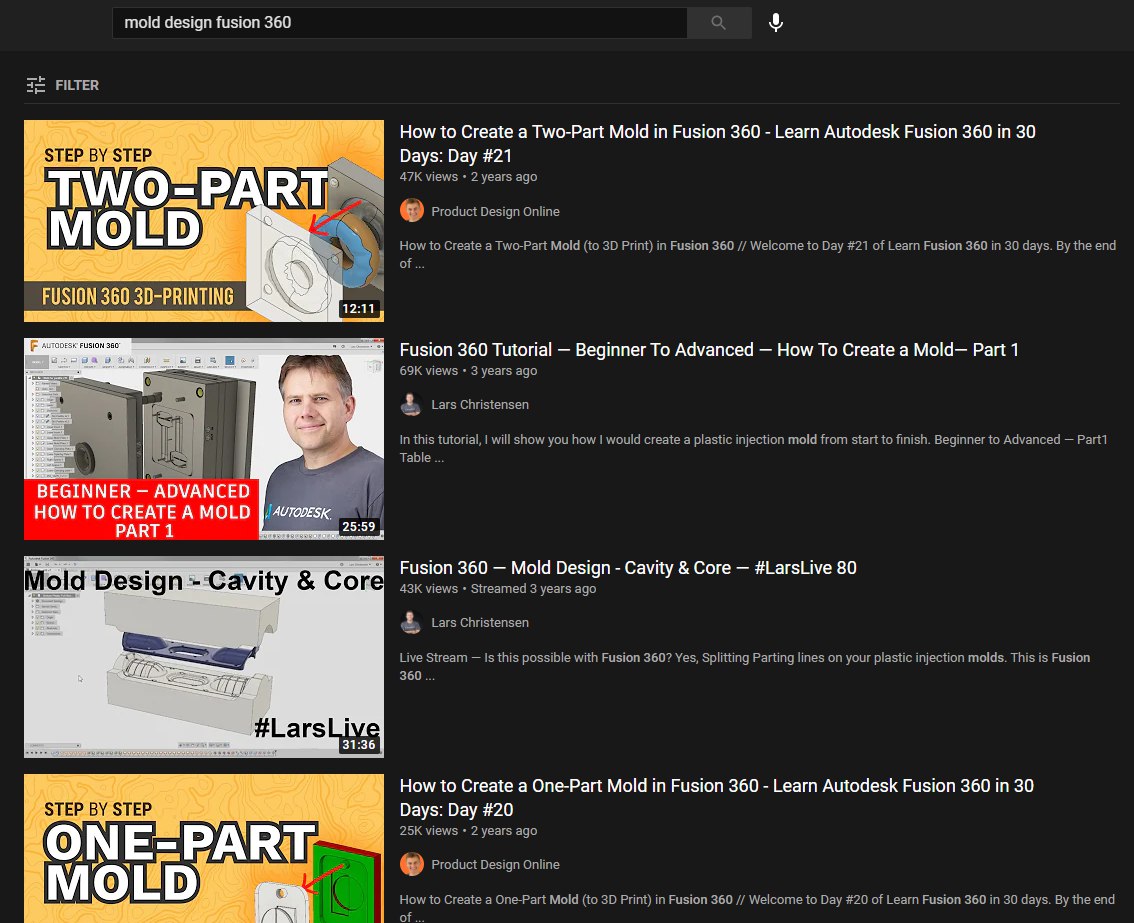Open title 'Fusion 360 — Mold Design - Cavity & Core'

(x=628, y=568)
